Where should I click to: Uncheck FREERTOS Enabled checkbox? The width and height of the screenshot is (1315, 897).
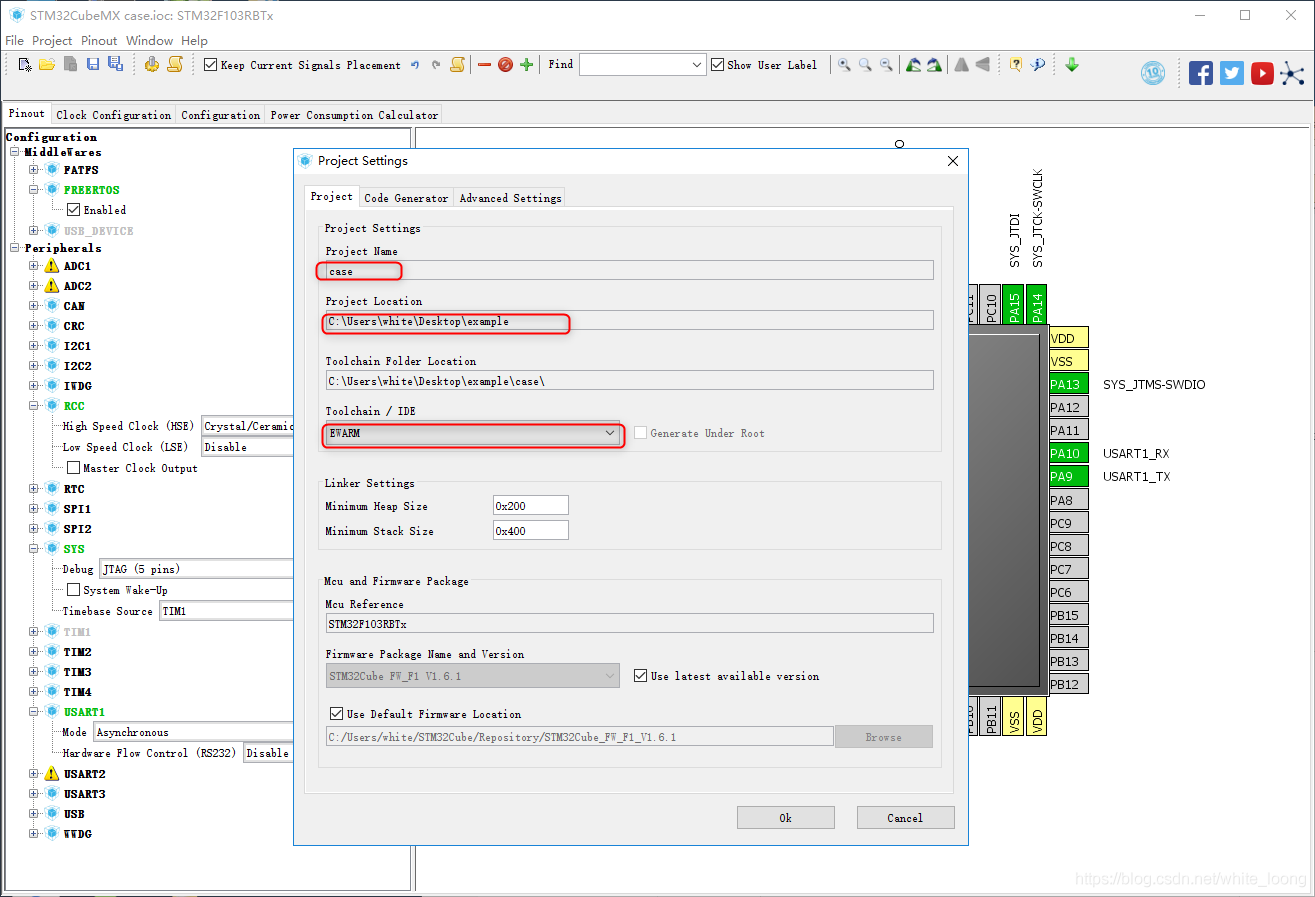click(74, 210)
